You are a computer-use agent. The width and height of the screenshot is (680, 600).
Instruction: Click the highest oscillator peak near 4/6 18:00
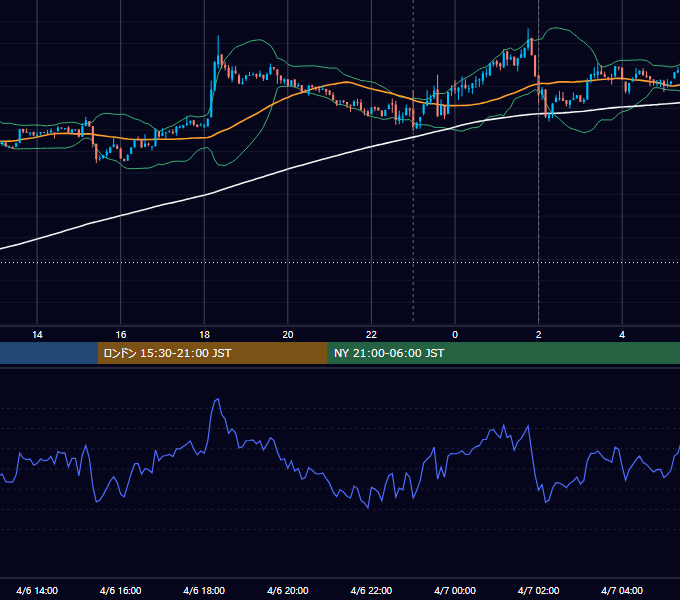[217, 400]
